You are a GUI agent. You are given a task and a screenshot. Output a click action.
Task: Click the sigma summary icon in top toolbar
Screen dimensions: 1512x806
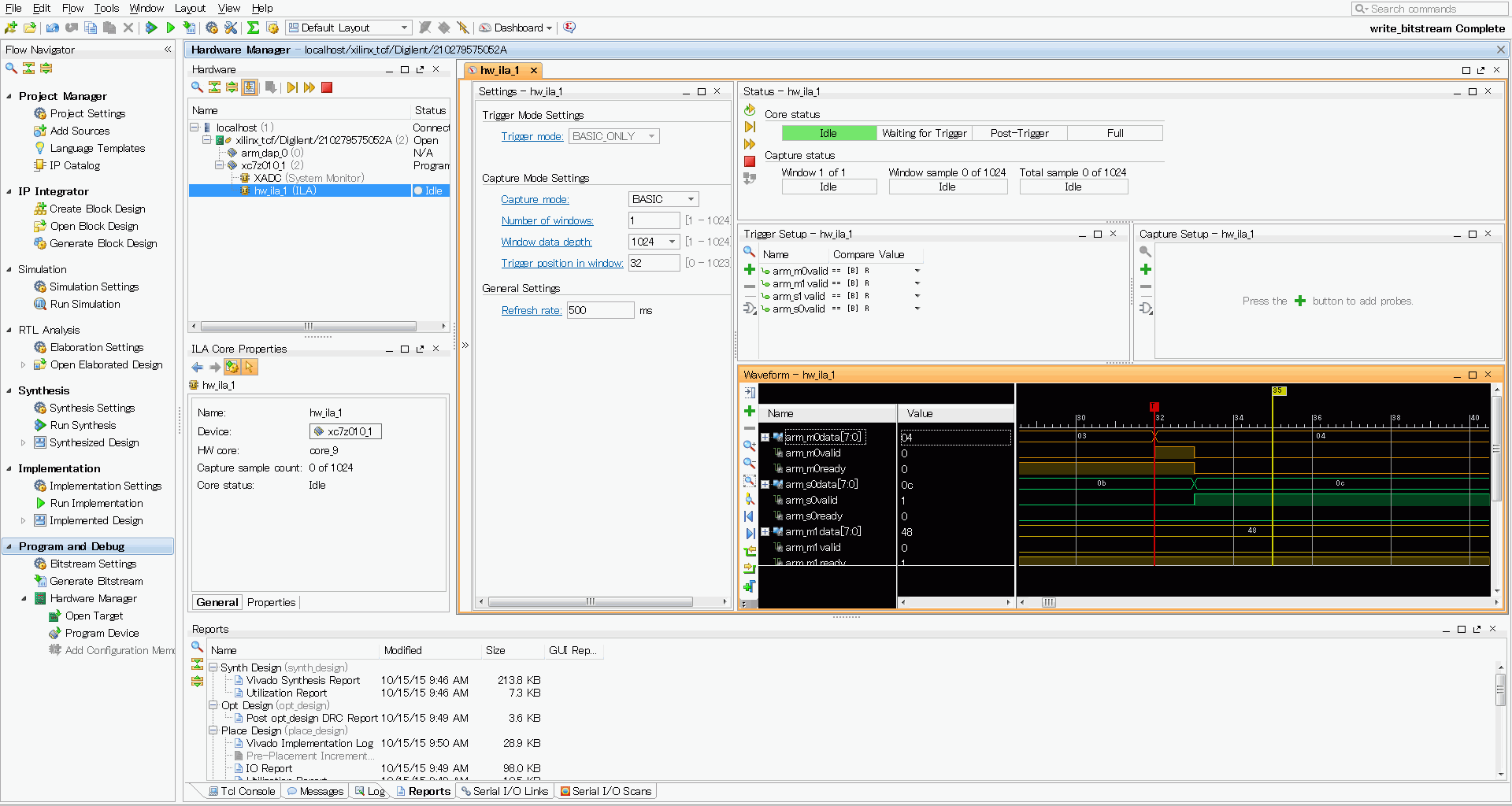coord(253,28)
